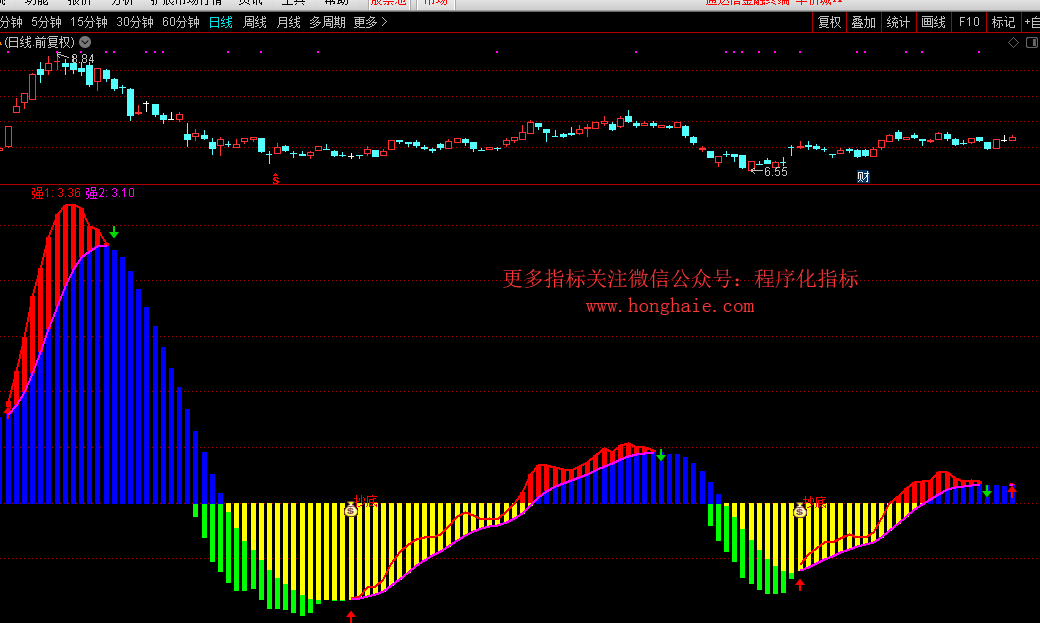The image size is (1040, 623).
Task: Click the right money bag 抄底 icon
Action: pyautogui.click(x=799, y=511)
